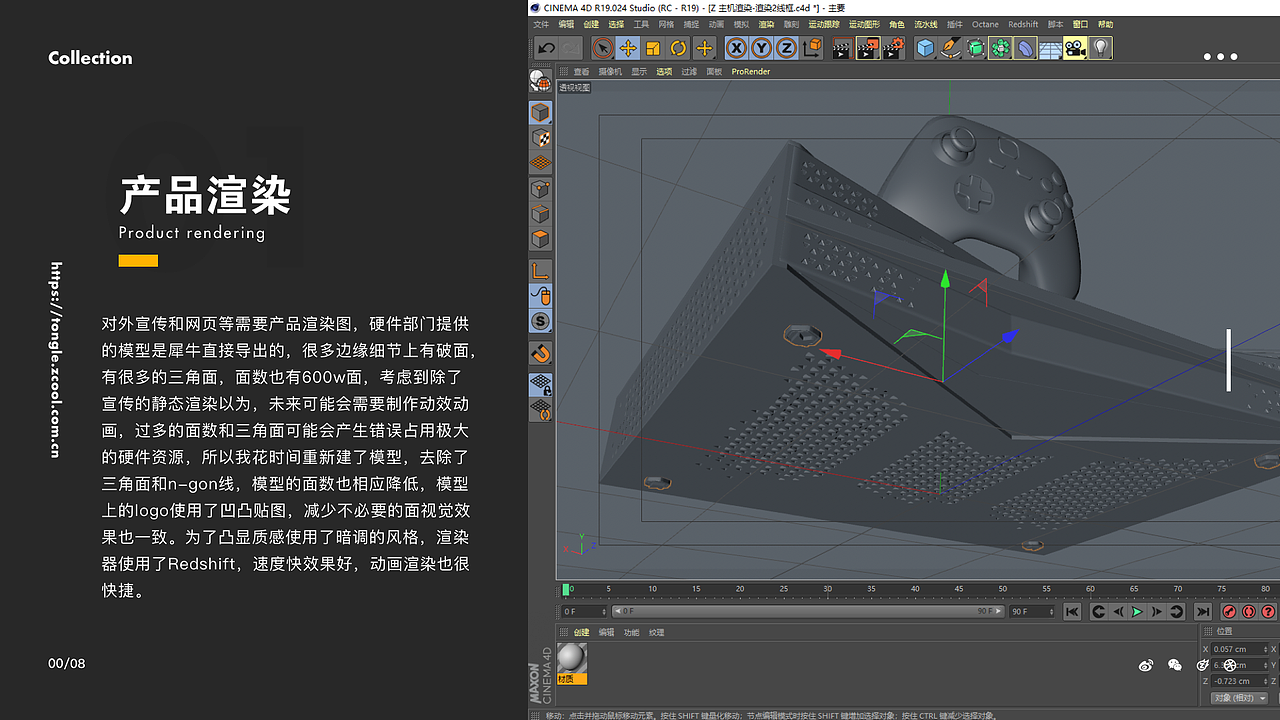
Task: Click Go to Previous Key button
Action: pos(1098,612)
